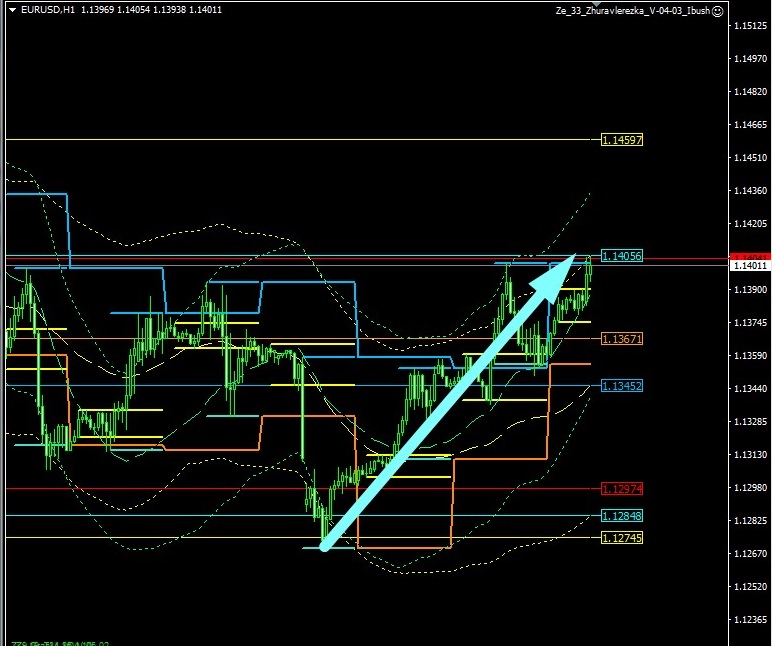Select the 1.14056 cyan price label
The height and width of the screenshot is (646, 772).
[622, 256]
